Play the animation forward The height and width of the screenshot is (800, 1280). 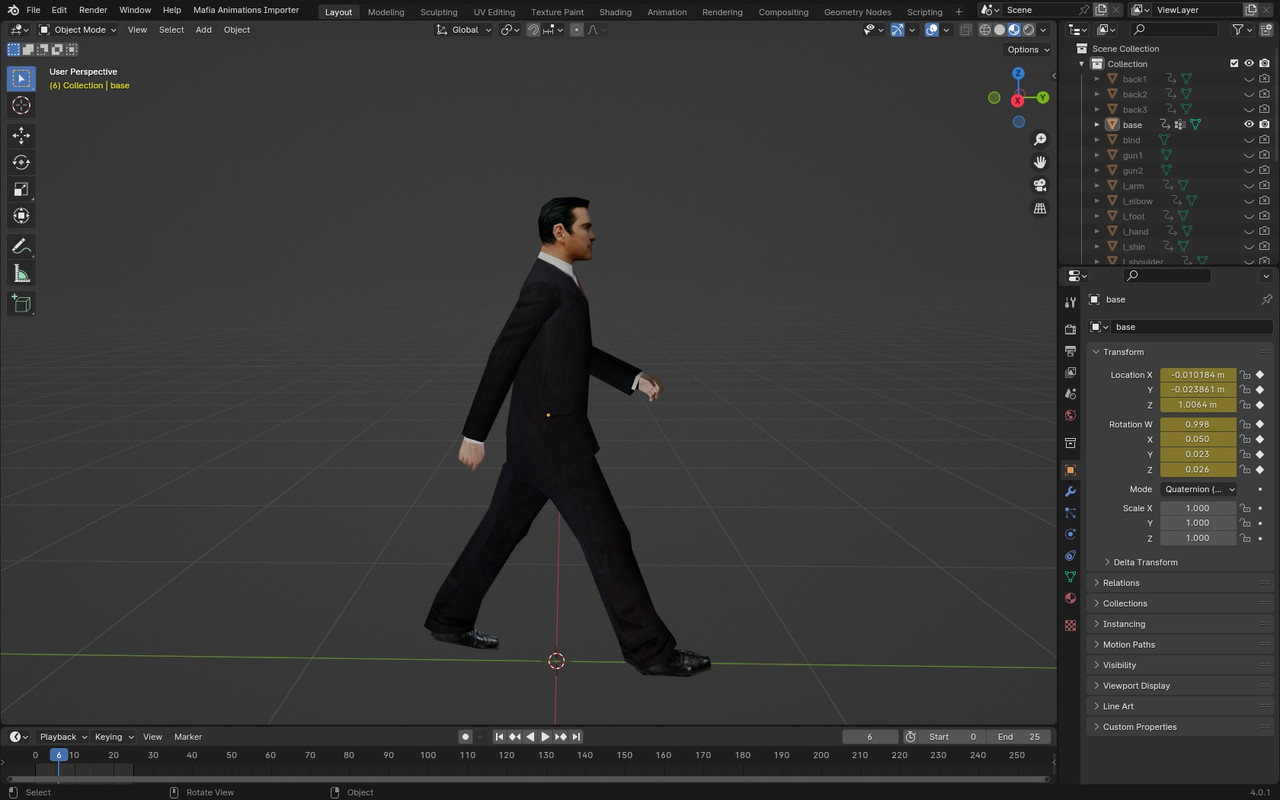click(x=545, y=737)
